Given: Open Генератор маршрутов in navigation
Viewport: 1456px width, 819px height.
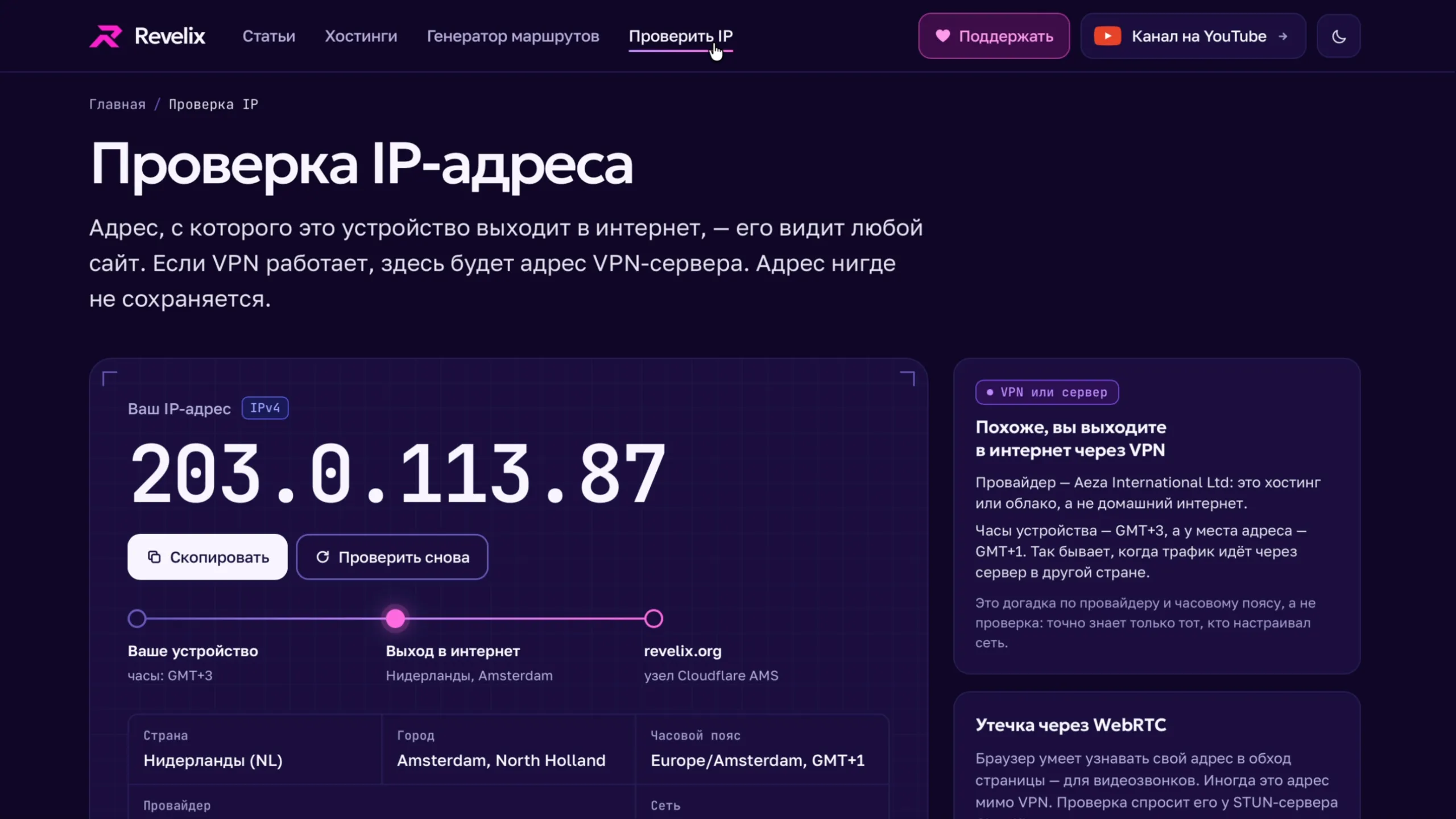Looking at the screenshot, I should (x=512, y=36).
